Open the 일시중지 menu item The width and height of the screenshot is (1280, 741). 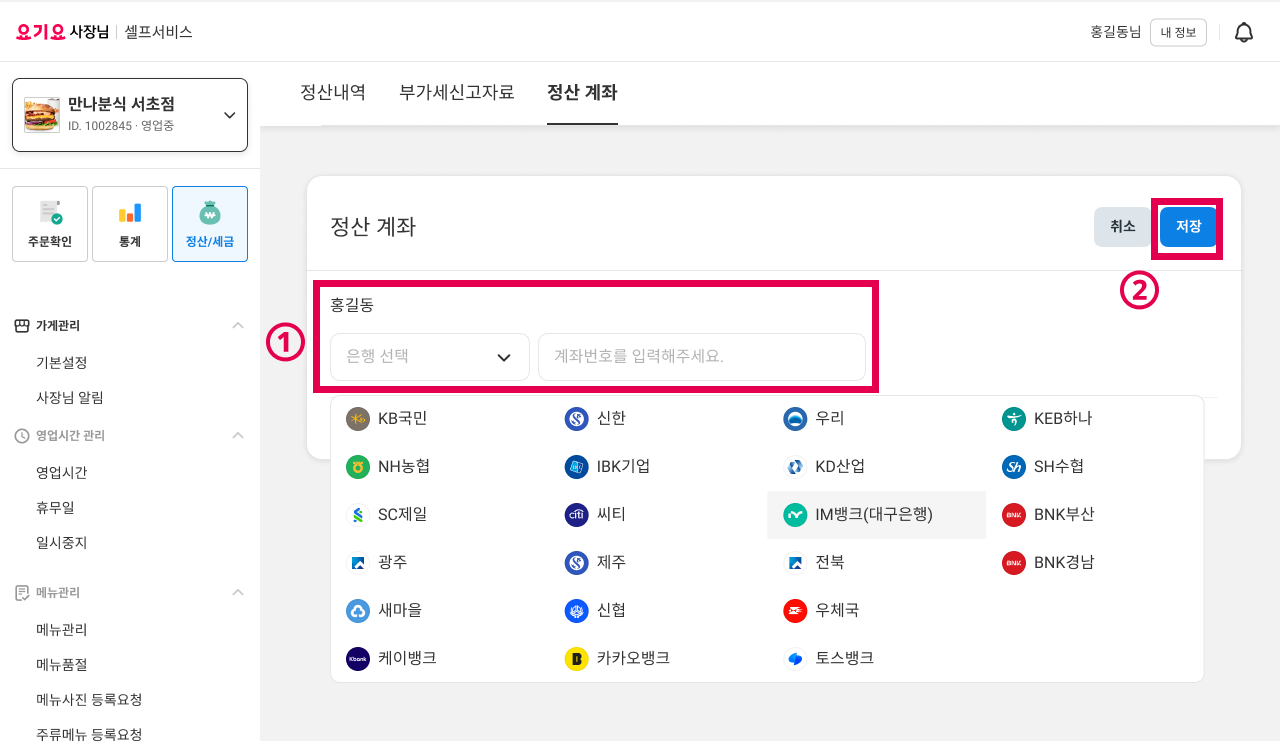(62, 543)
